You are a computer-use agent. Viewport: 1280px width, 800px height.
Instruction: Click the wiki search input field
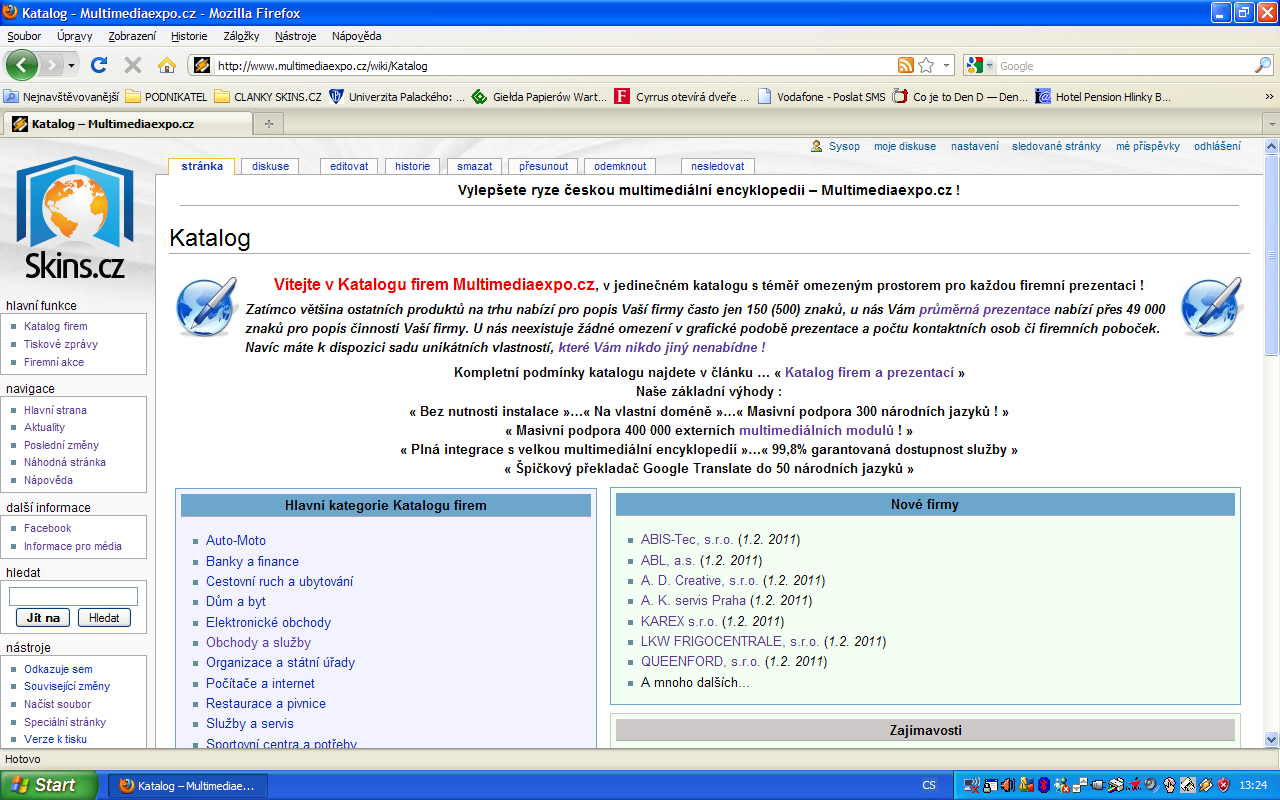coord(73,597)
